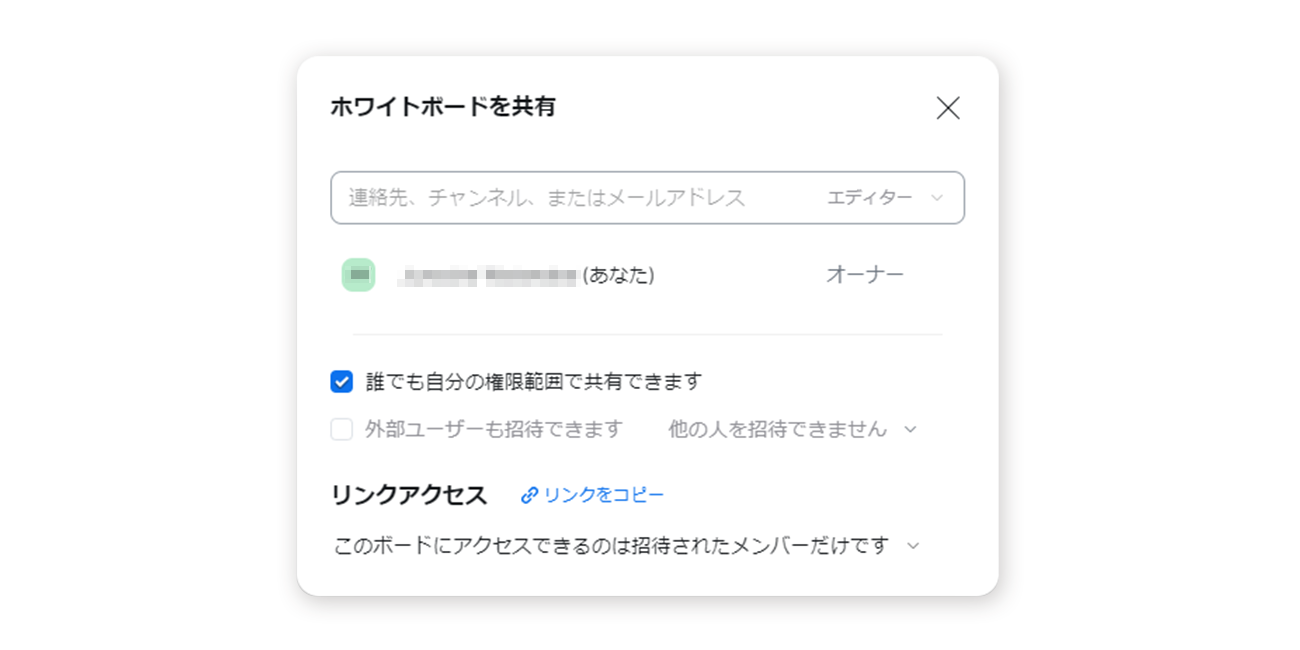
Task: Enable the 外部ユーザーも招待できます checkbox
Action: [x=342, y=429]
